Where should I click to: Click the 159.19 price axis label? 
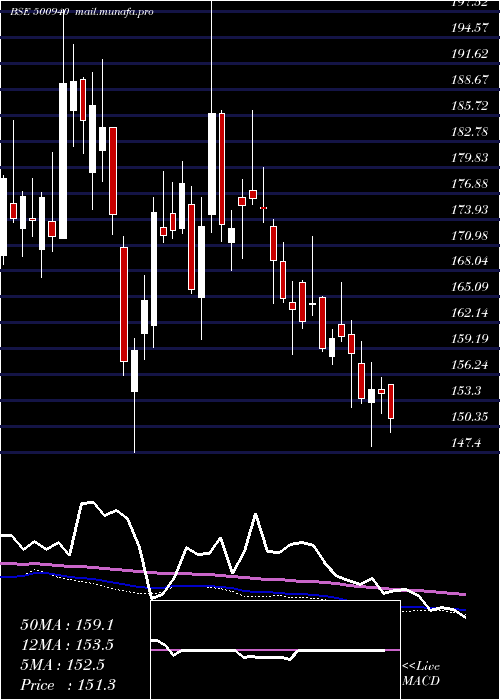tap(469, 339)
